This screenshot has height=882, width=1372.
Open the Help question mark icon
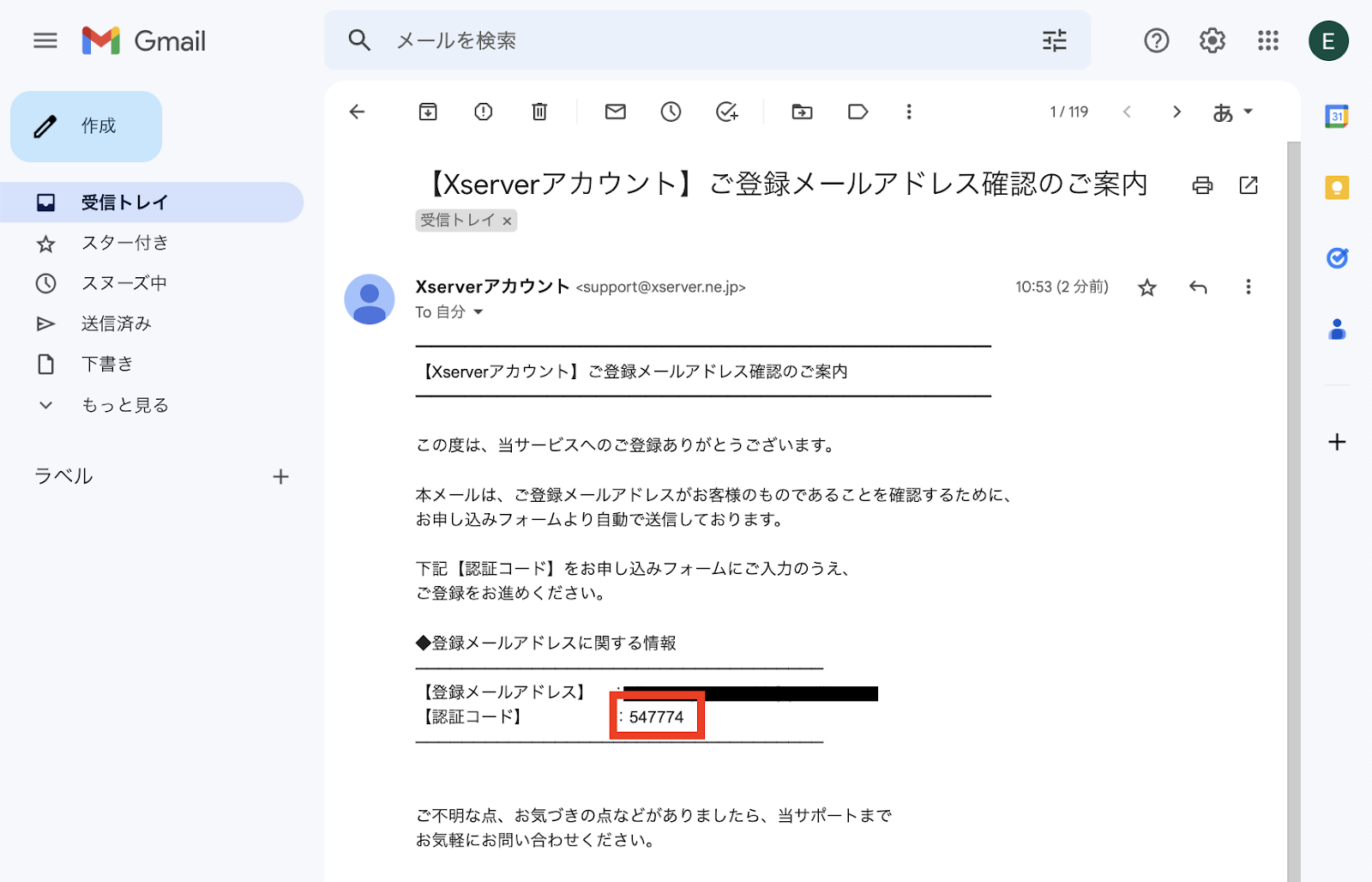(1157, 40)
